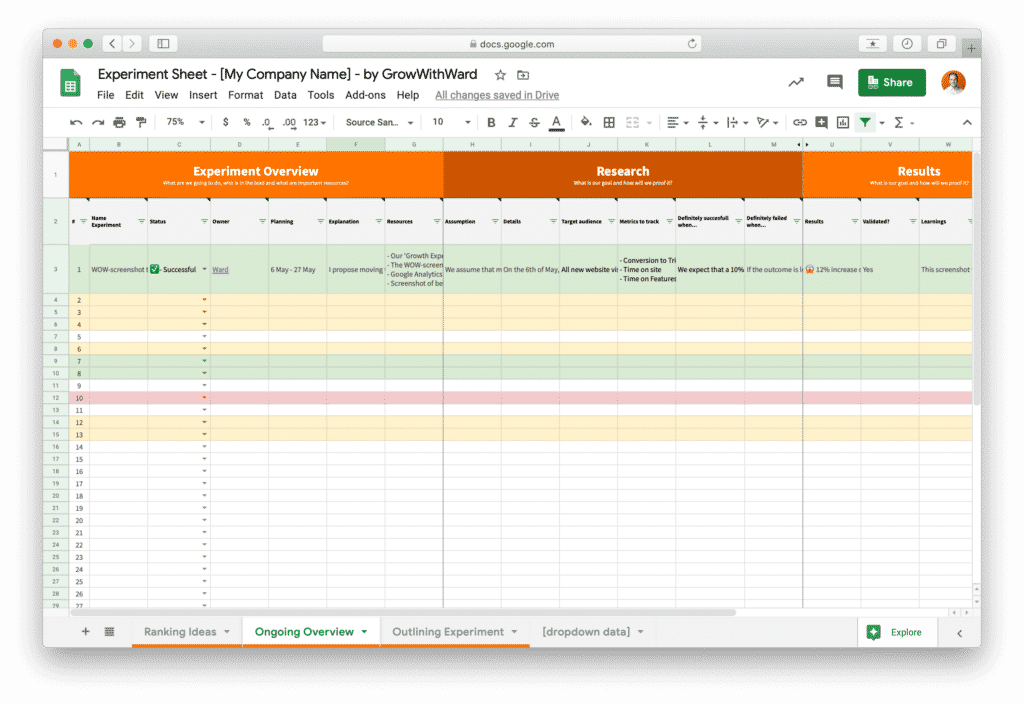Open the fill color picker
Image resolution: width=1024 pixels, height=704 pixels.
[x=586, y=122]
